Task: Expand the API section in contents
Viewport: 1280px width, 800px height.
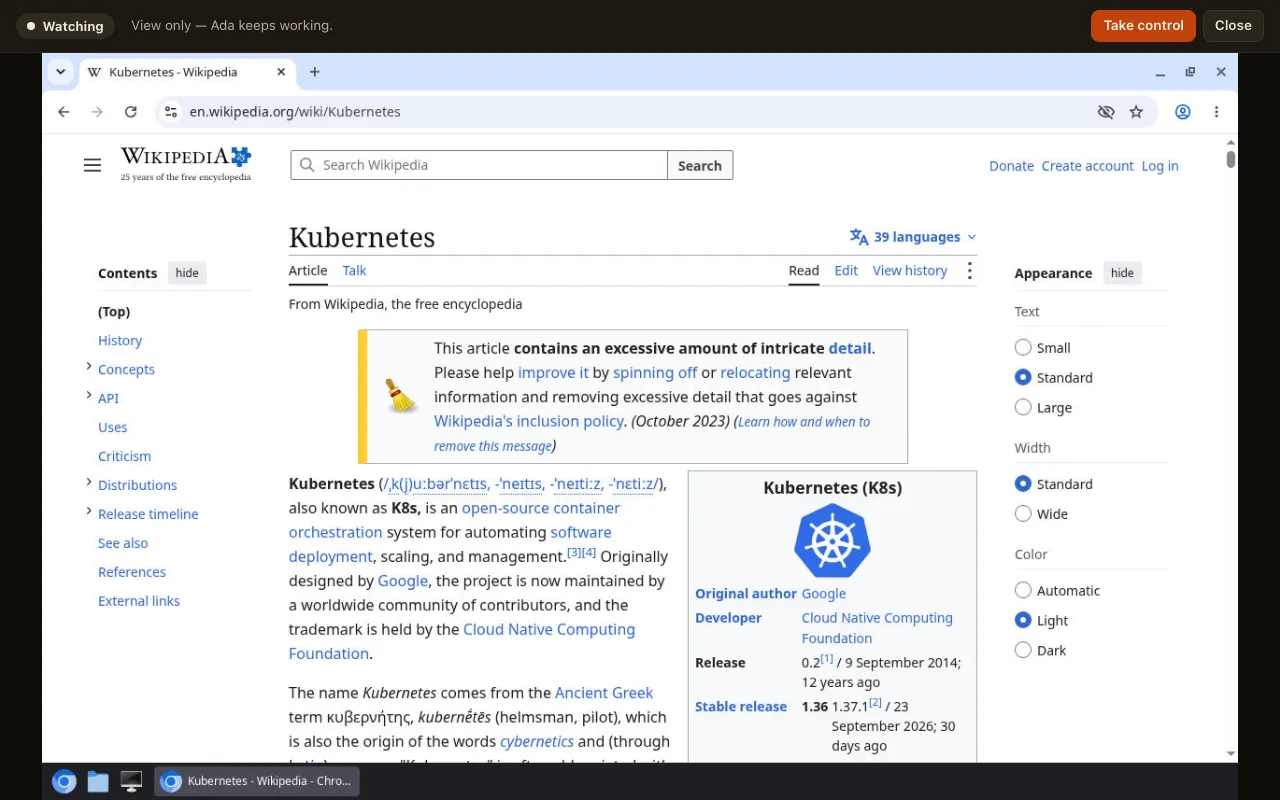Action: (89, 397)
